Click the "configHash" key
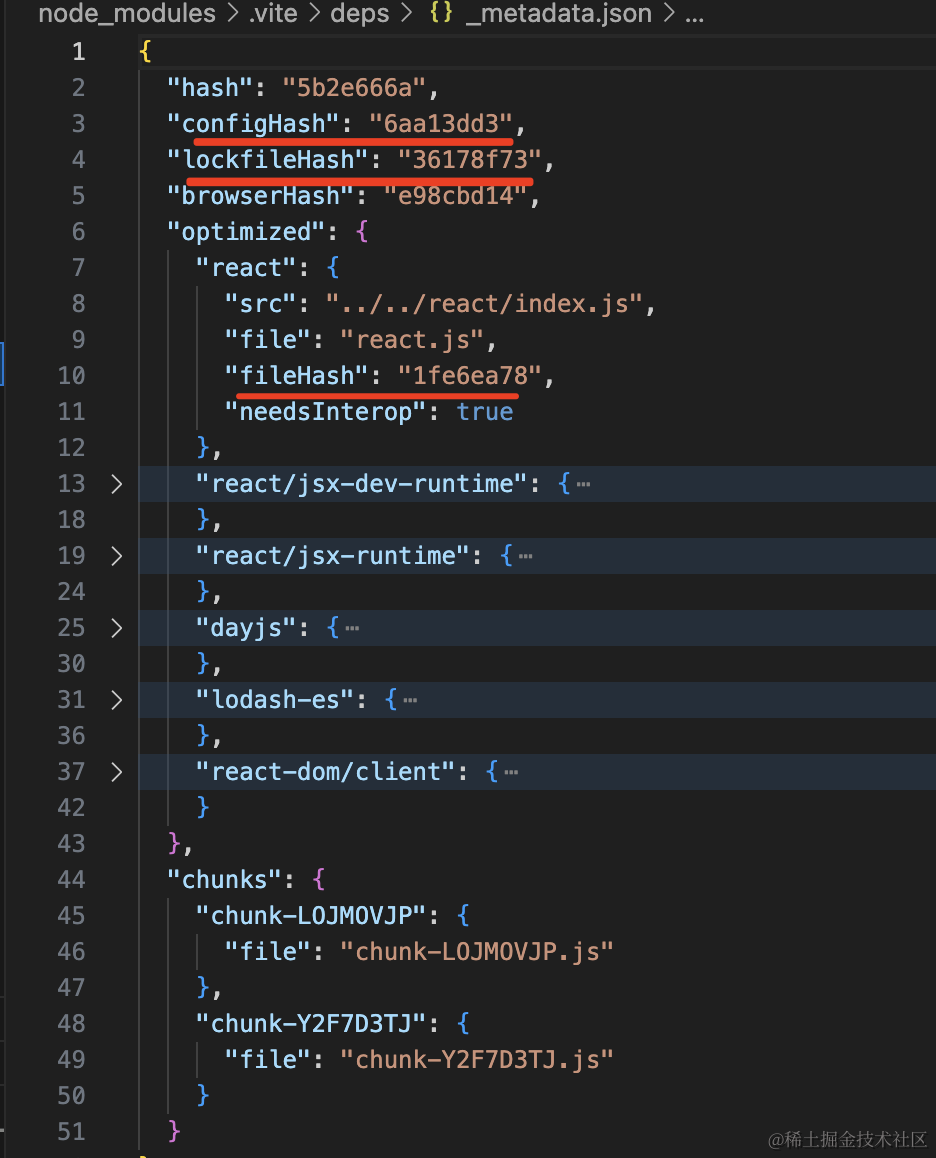Viewport: 936px width, 1158px height. pos(253,124)
